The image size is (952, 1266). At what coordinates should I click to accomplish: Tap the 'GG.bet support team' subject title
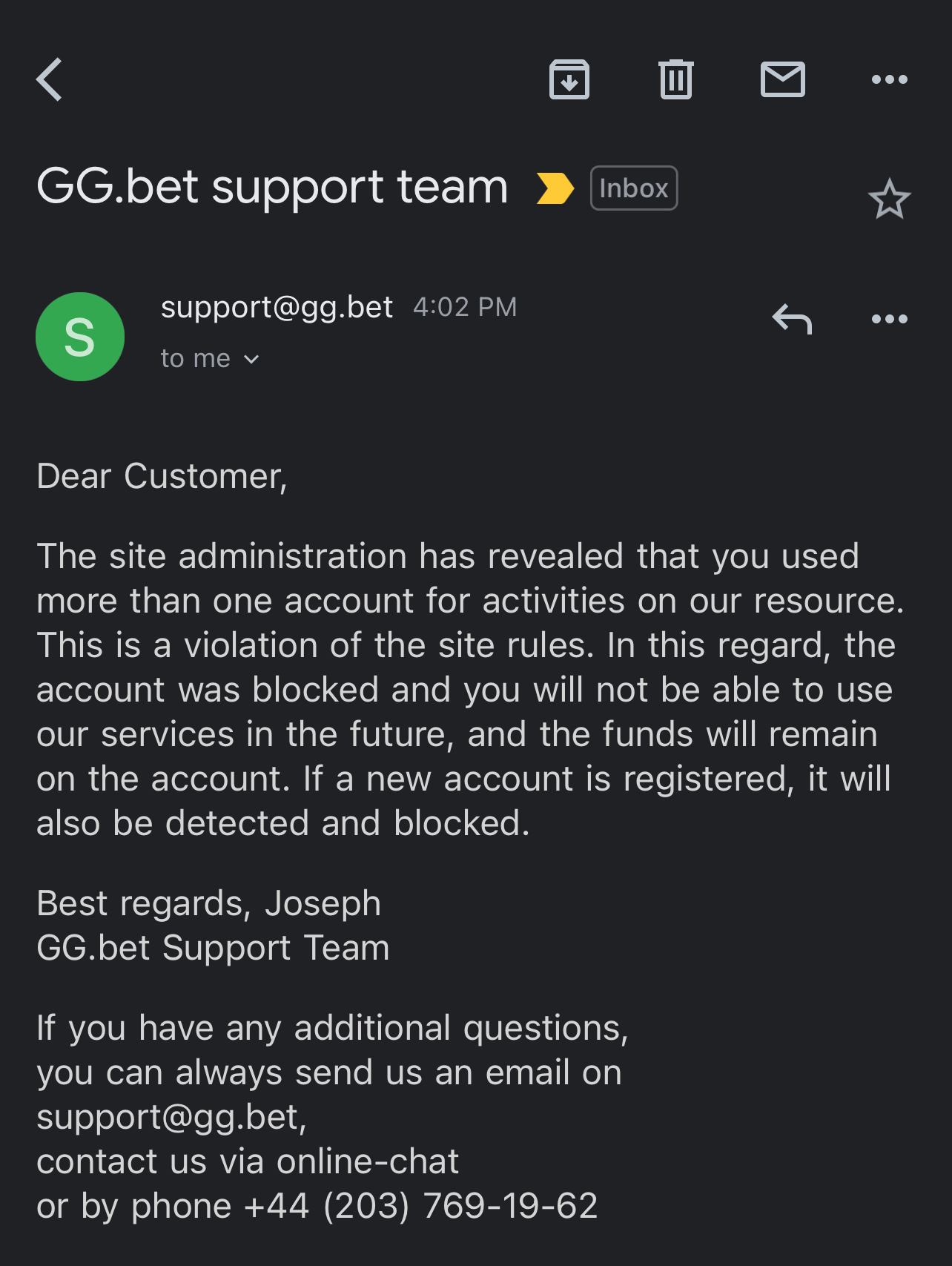tap(271, 186)
